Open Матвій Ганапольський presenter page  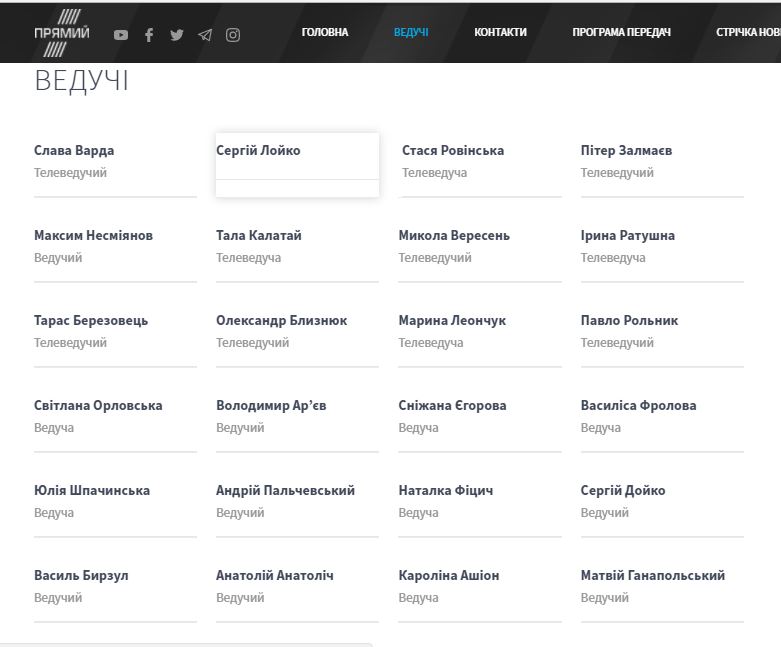pos(652,576)
